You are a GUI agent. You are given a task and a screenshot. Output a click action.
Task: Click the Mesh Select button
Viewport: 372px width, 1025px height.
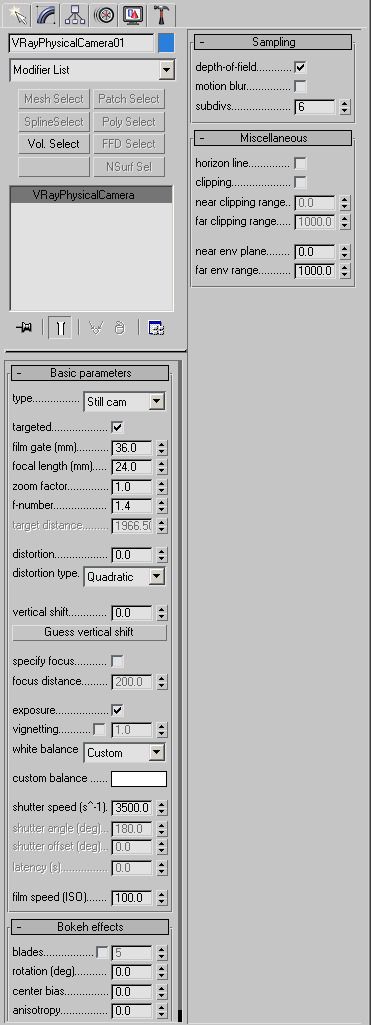pos(54,99)
